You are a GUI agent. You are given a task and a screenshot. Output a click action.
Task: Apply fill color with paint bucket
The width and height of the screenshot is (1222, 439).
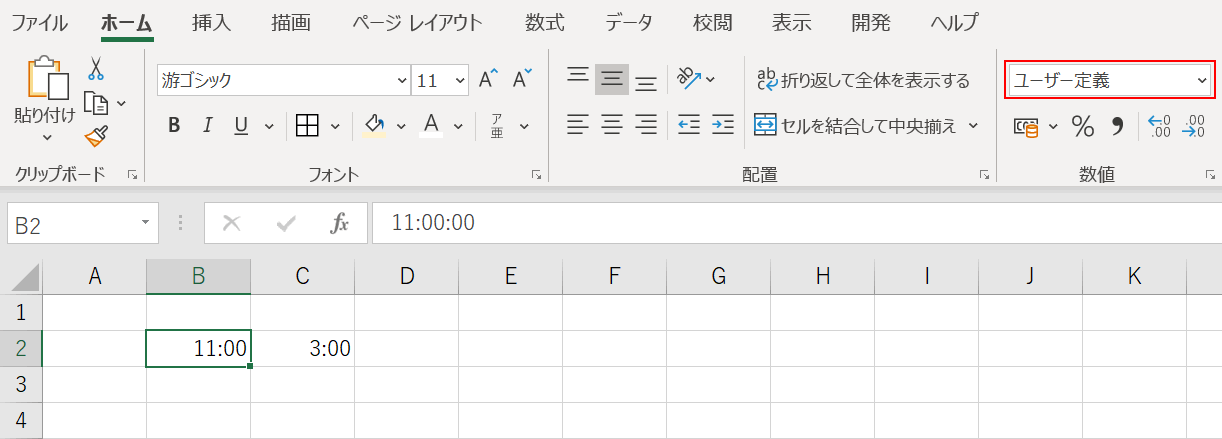[x=375, y=126]
